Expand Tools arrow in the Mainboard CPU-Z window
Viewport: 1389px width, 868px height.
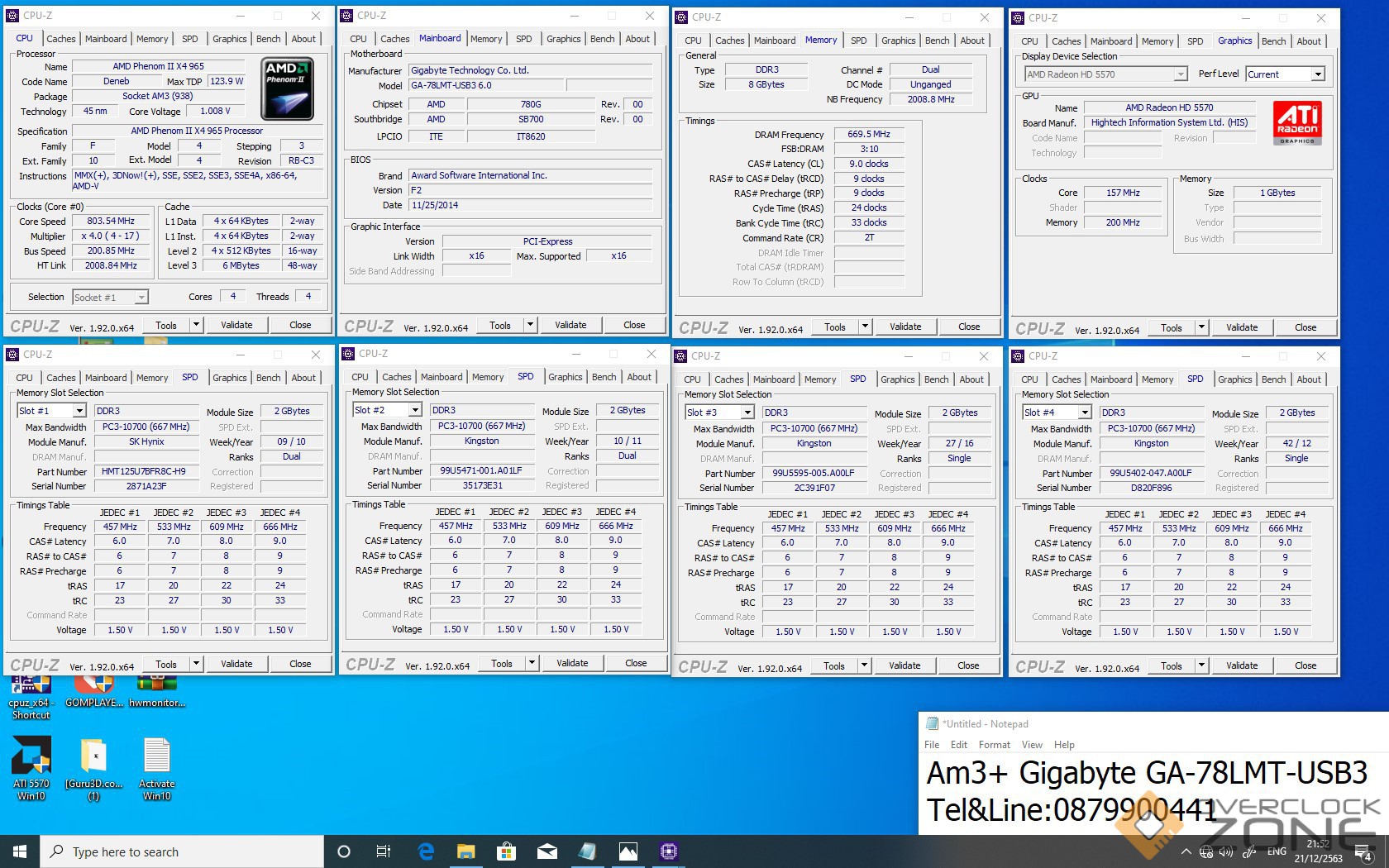pyautogui.click(x=531, y=325)
